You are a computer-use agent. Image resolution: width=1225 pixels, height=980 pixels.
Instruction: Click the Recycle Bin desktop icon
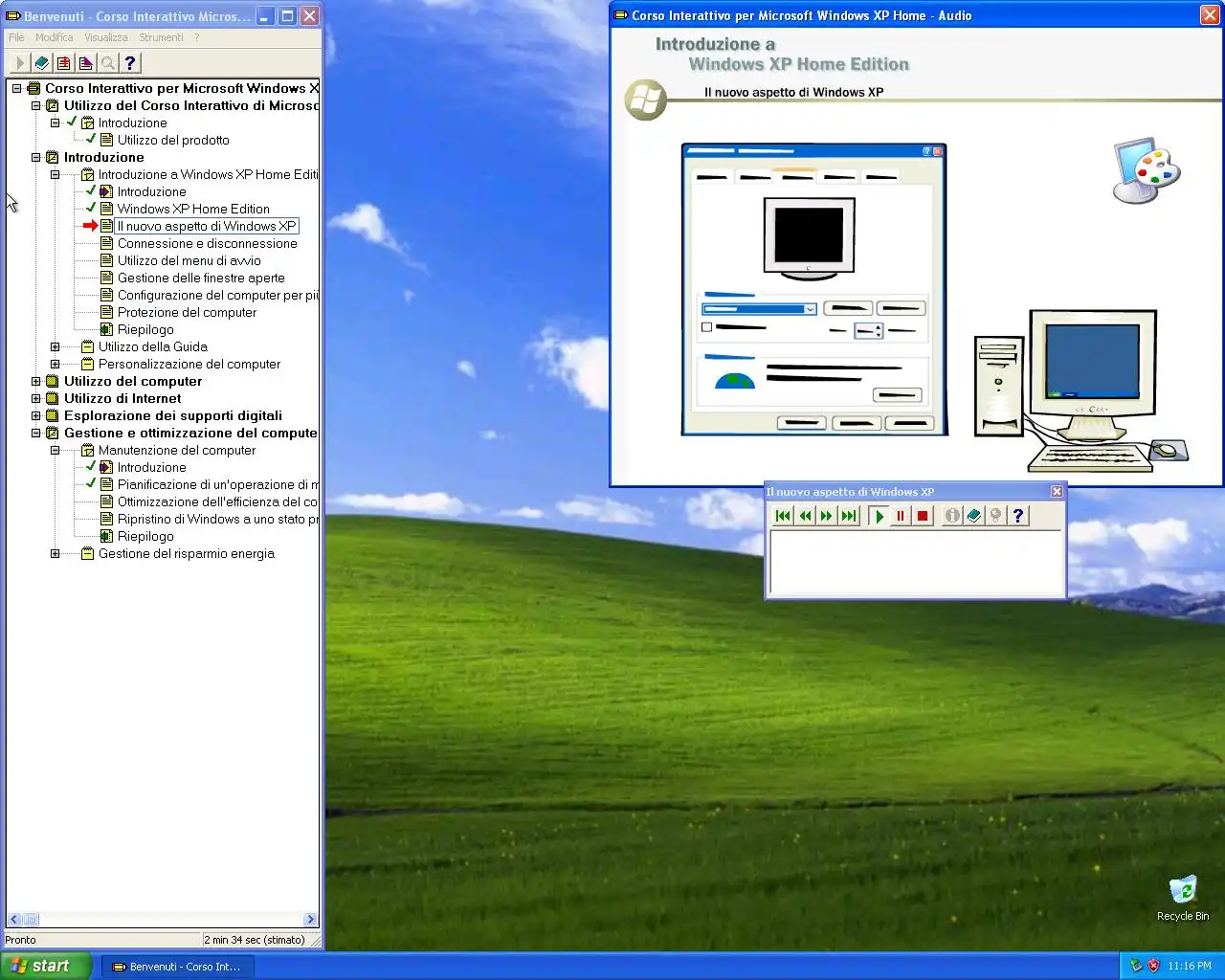click(1183, 898)
